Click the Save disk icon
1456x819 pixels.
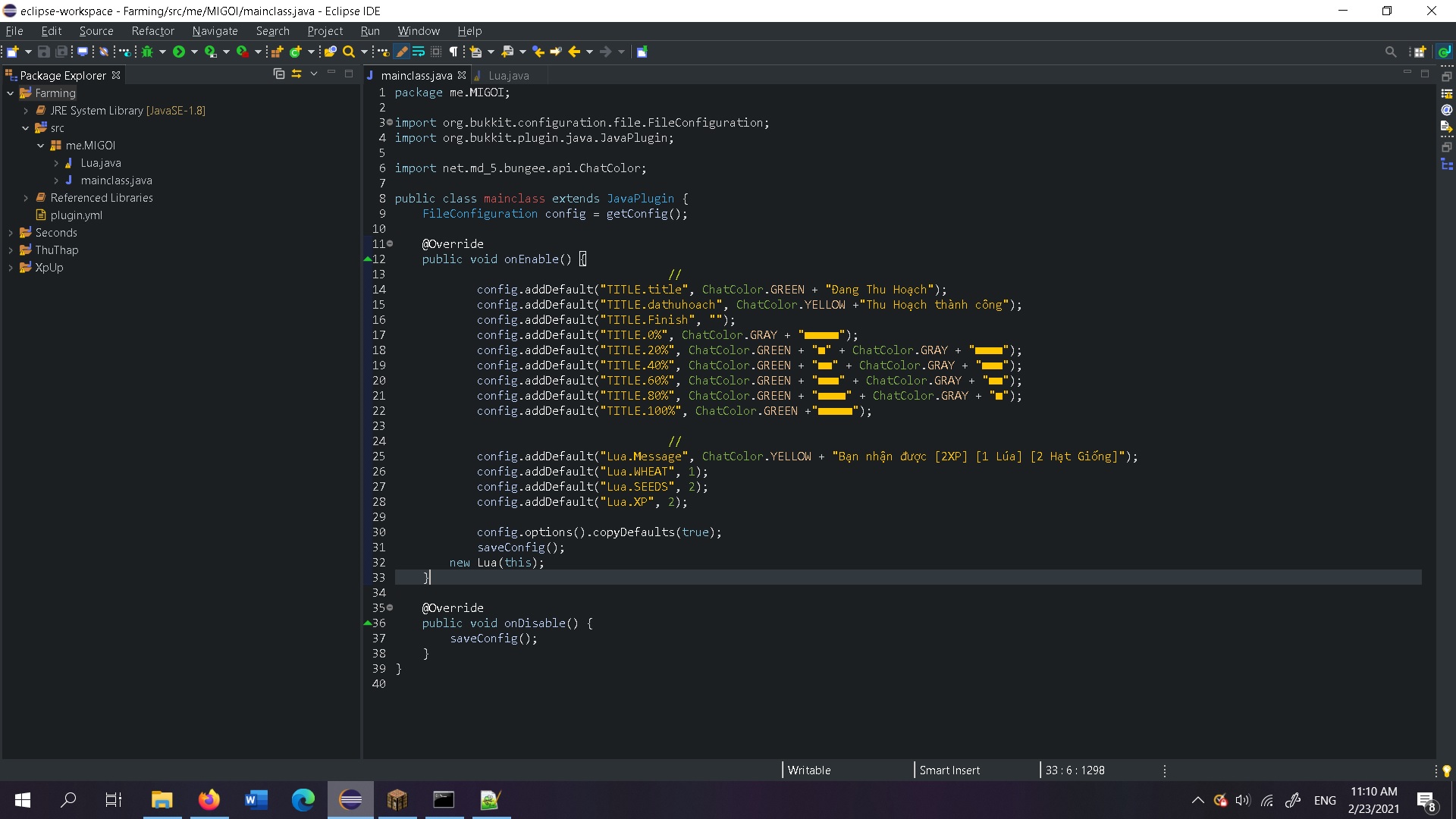tap(43, 52)
